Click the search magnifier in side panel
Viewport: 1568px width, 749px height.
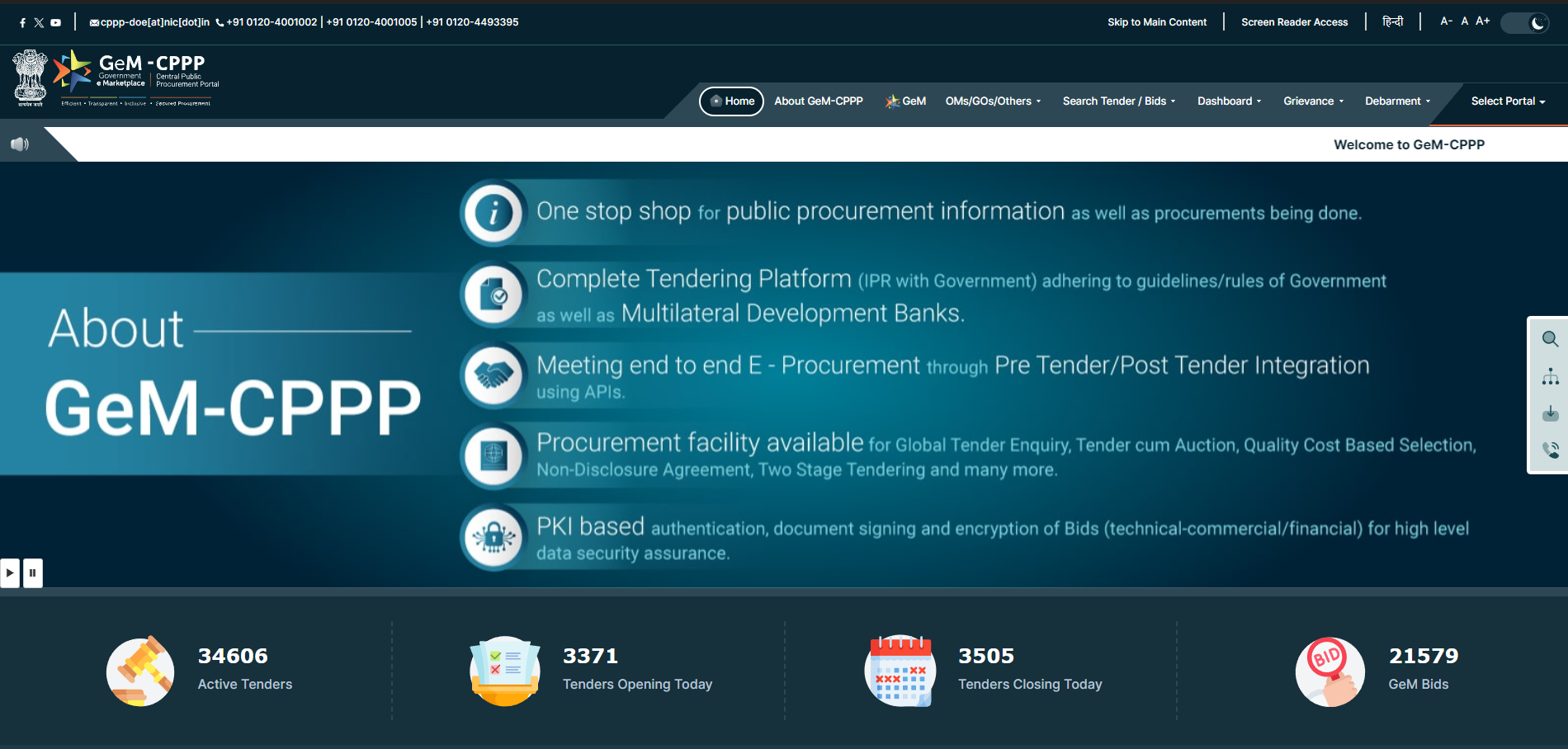point(1550,339)
